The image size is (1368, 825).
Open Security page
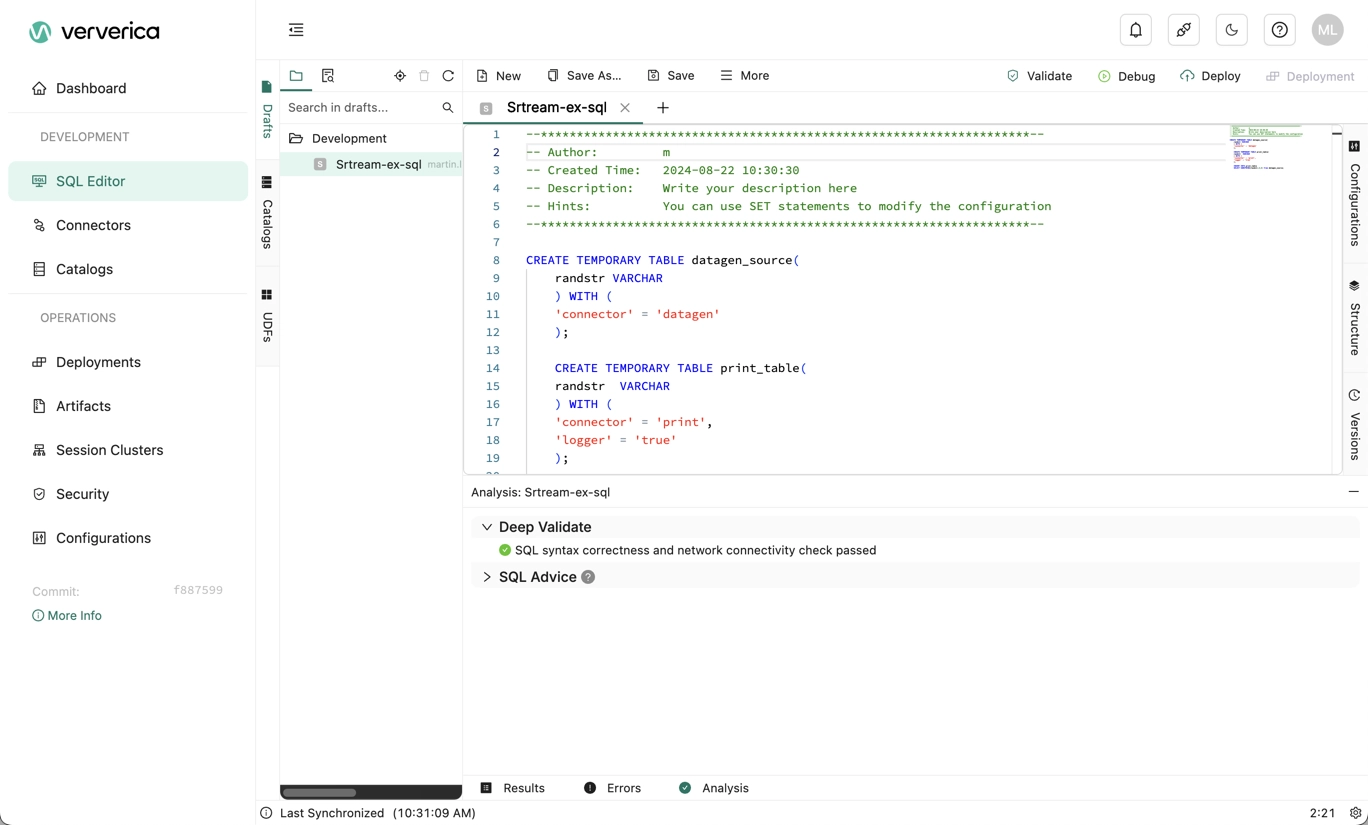click(128, 494)
